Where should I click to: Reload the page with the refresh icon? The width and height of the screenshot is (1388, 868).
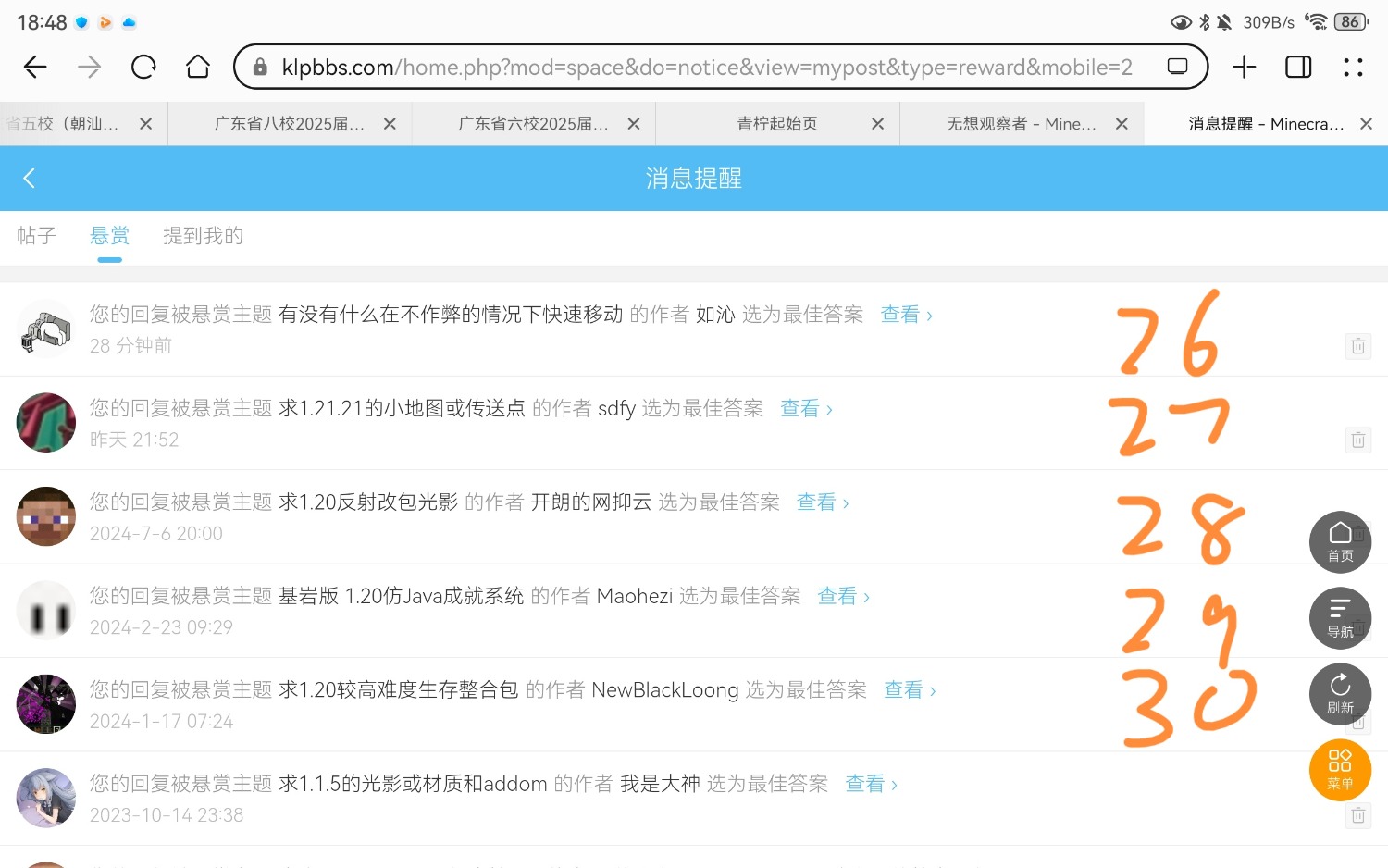(x=143, y=67)
